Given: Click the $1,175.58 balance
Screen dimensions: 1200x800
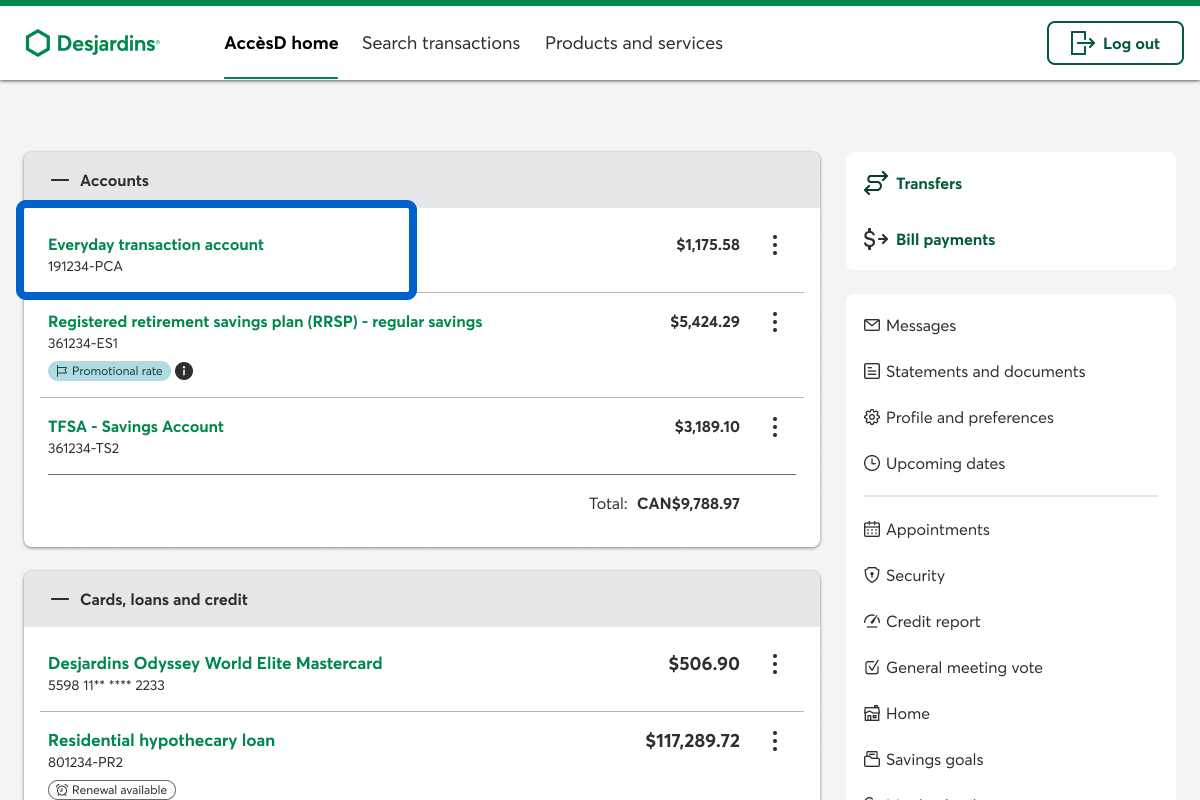Looking at the screenshot, I should pyautogui.click(x=708, y=245).
